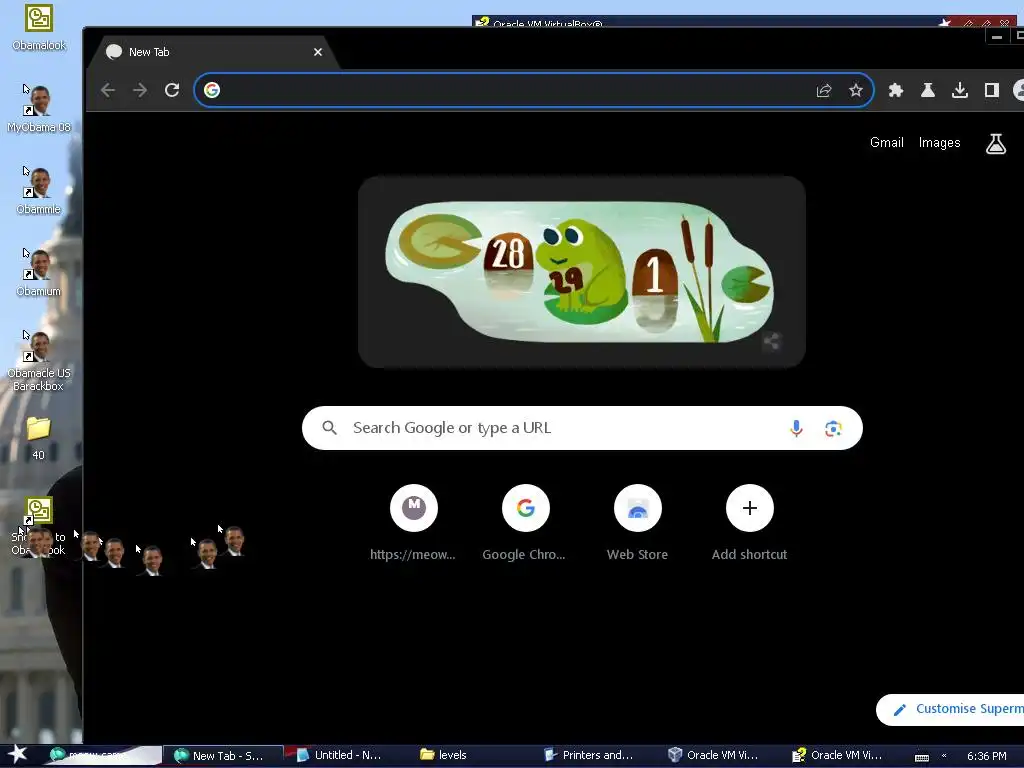The image size is (1024, 768).
Task: Select MyObama 08 desktop icon
Action: pos(39,109)
